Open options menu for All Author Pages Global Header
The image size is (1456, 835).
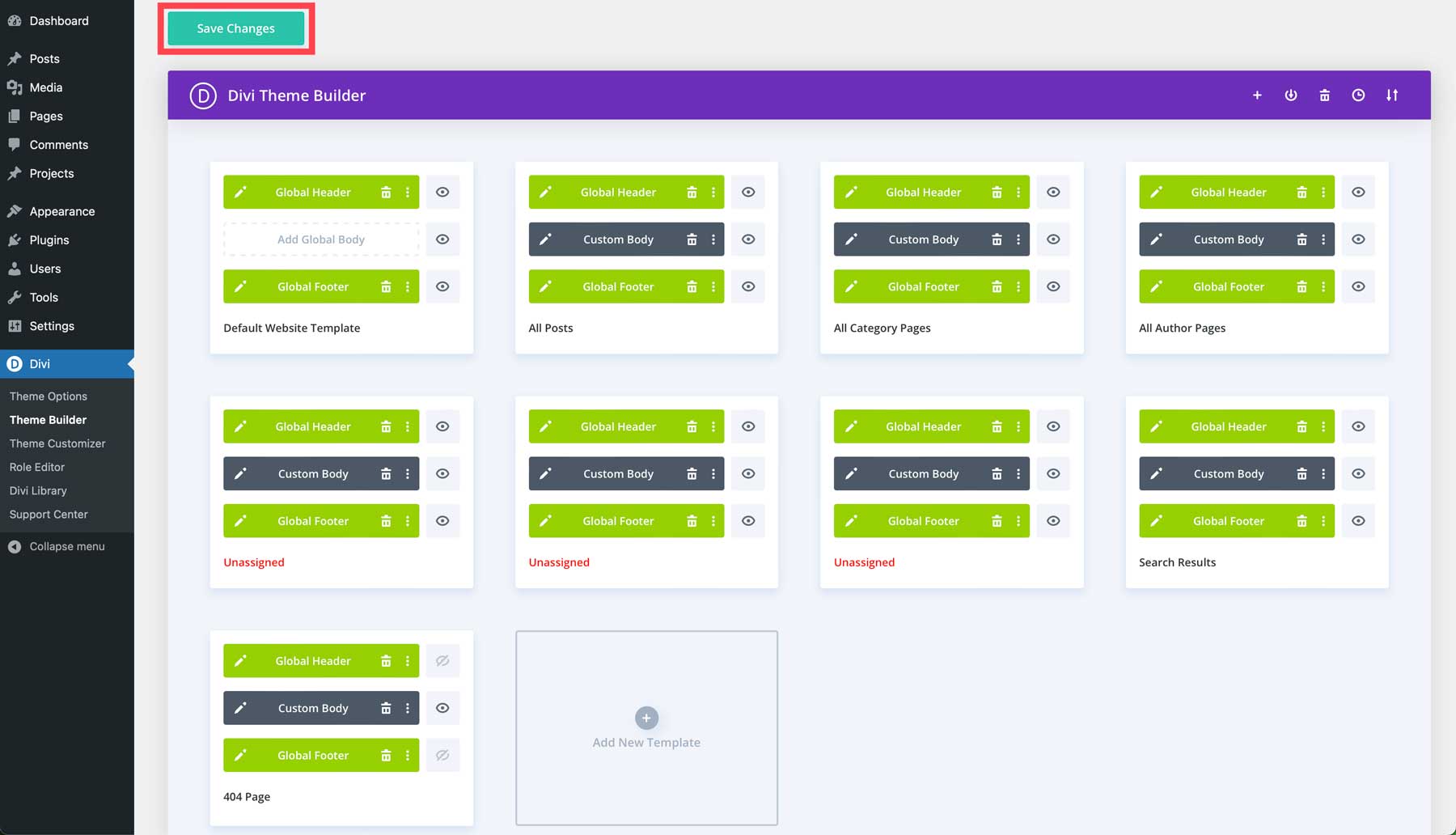1323,192
